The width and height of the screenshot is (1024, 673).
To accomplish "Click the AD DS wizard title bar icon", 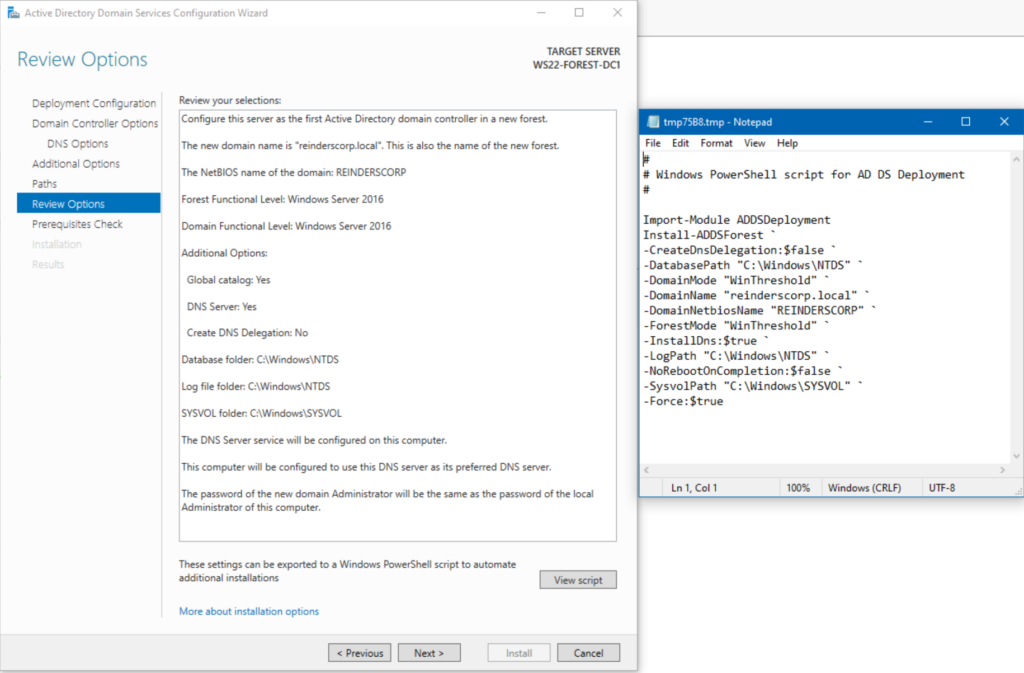I will click(13, 12).
